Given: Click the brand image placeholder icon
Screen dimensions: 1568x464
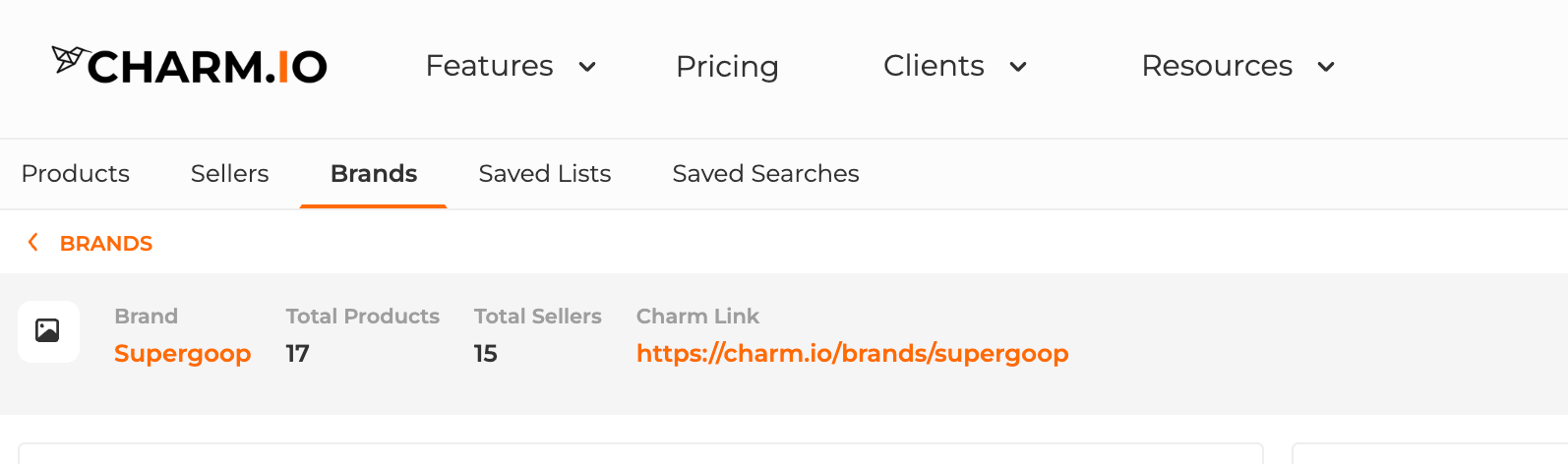Looking at the screenshot, I should [48, 331].
